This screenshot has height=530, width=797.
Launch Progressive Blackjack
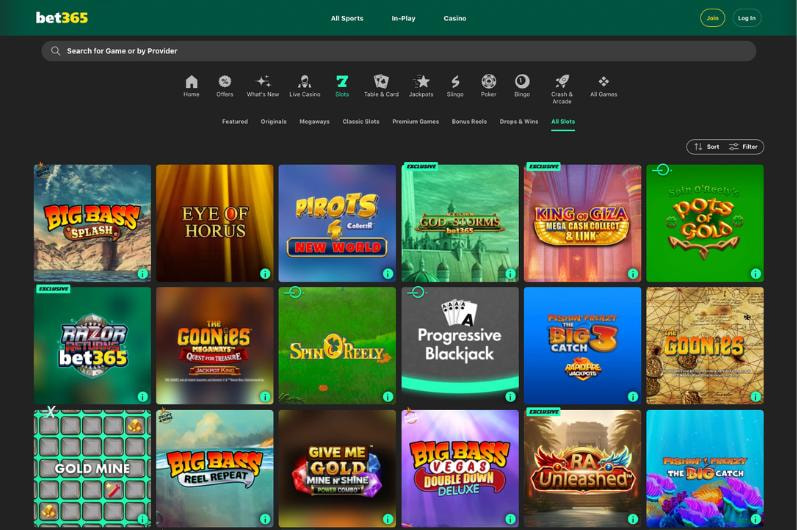pos(460,346)
